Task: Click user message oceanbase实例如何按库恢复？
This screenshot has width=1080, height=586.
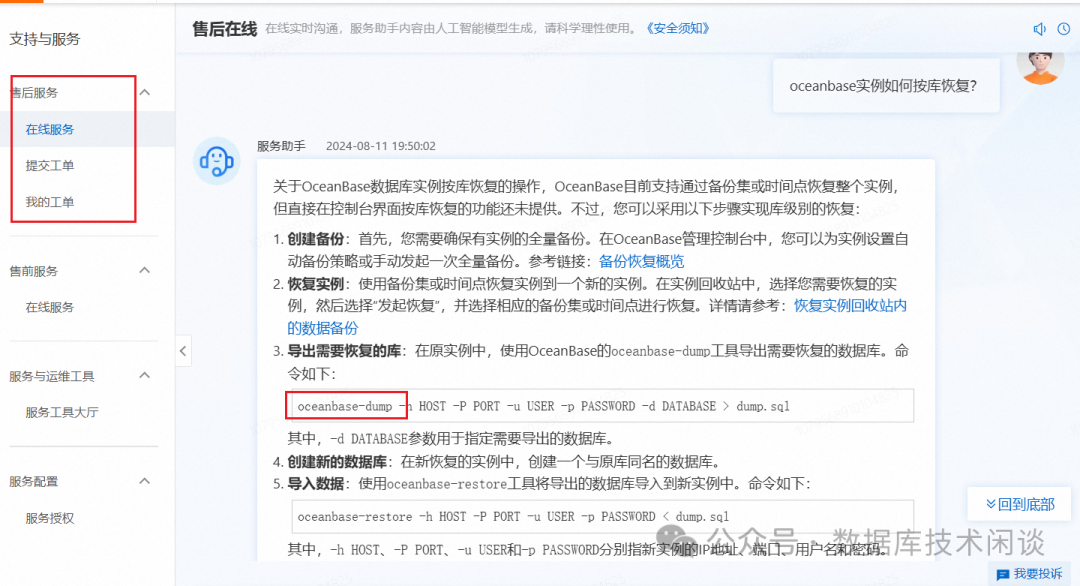Action: coord(886,86)
